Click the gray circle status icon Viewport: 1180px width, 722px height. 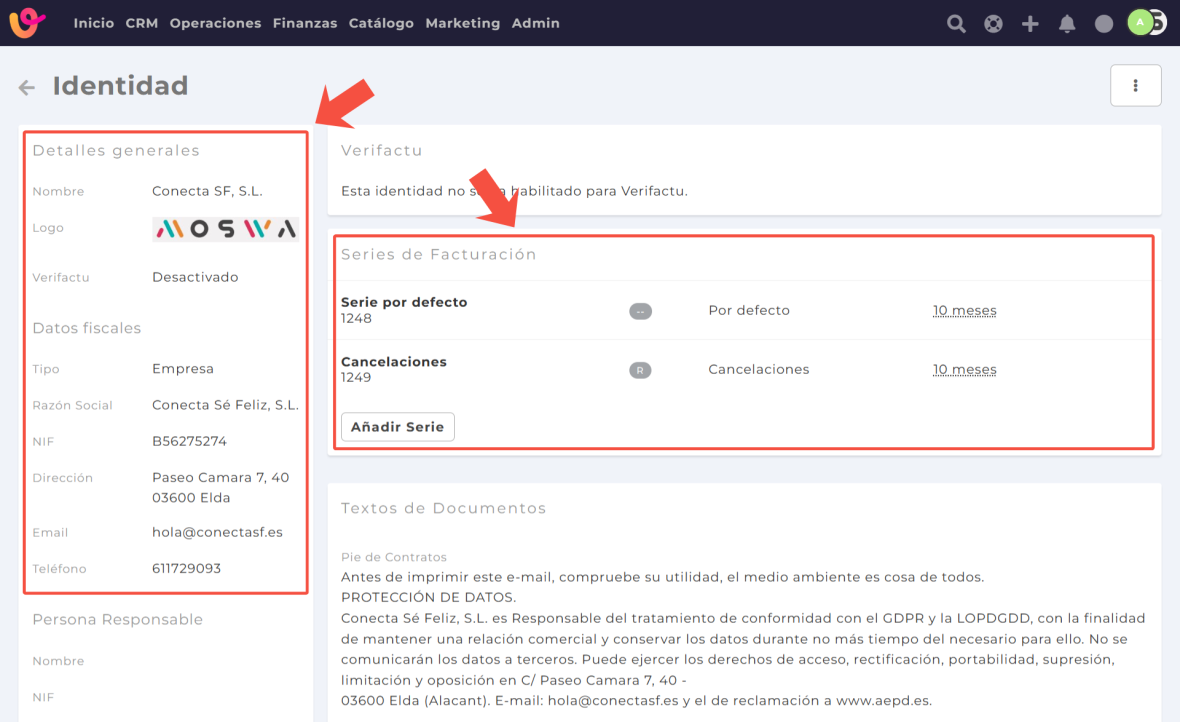(1104, 24)
